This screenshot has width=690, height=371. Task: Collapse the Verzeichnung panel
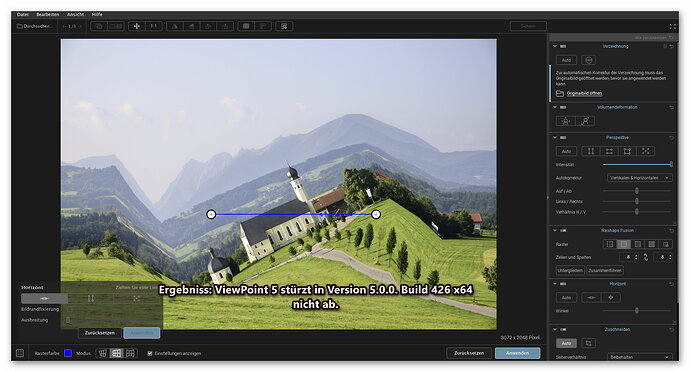pyautogui.click(x=555, y=46)
